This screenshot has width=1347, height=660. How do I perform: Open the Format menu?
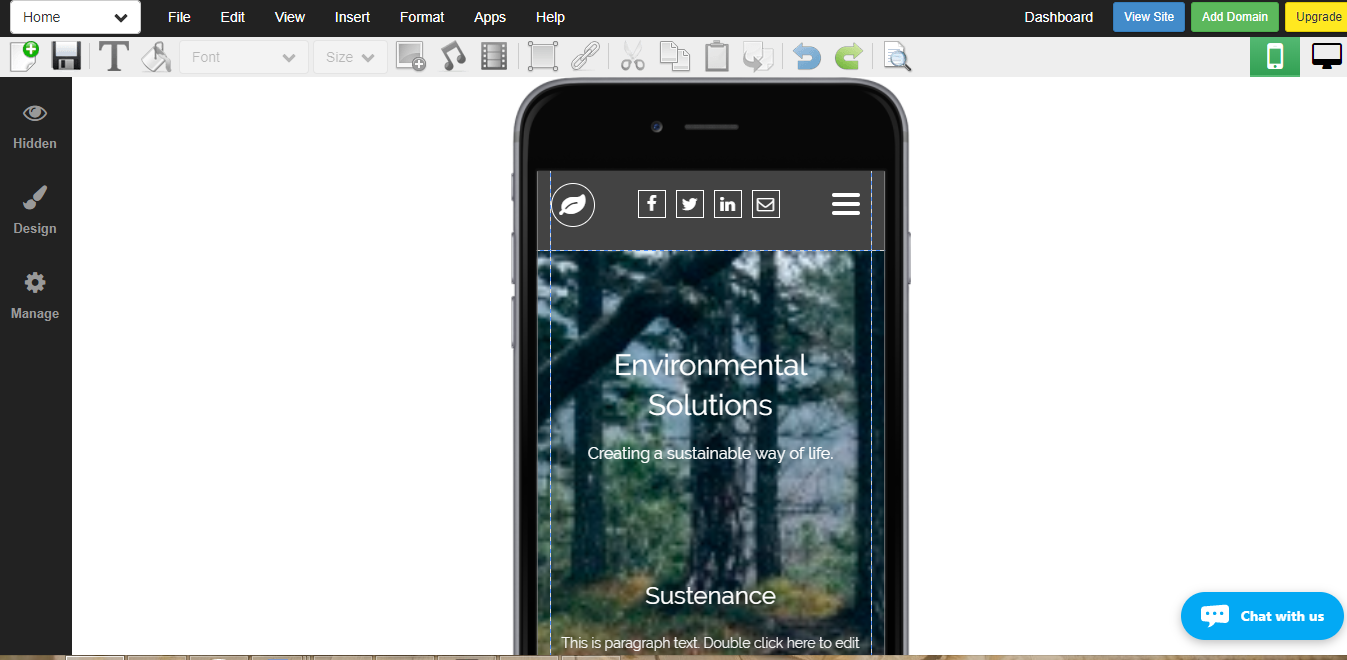tap(422, 17)
